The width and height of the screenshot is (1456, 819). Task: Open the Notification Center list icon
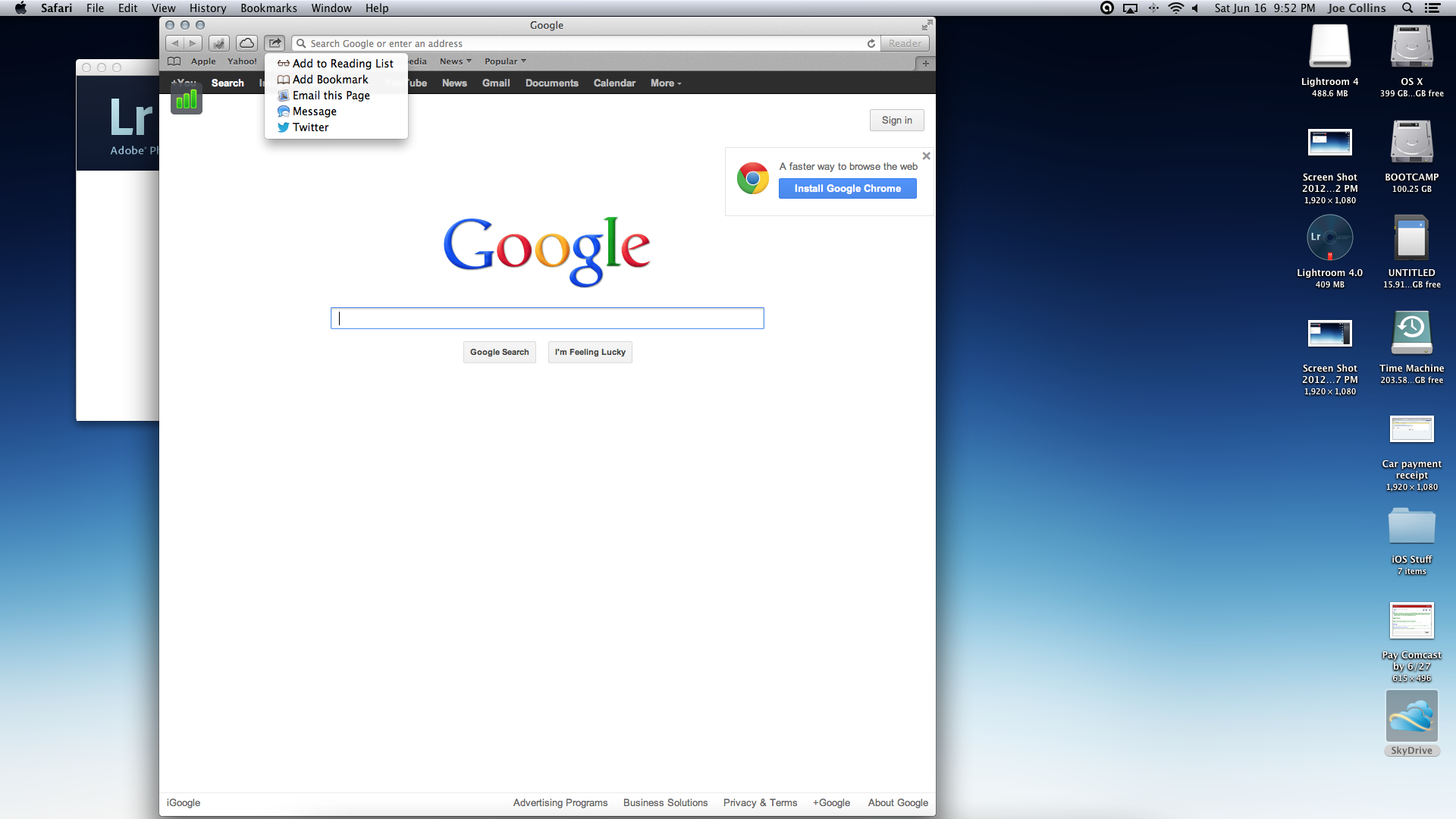[1432, 8]
